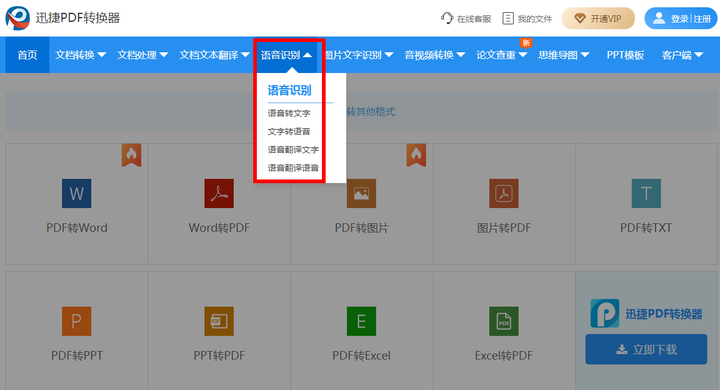Select the Word转PDF red icon

(x=219, y=193)
